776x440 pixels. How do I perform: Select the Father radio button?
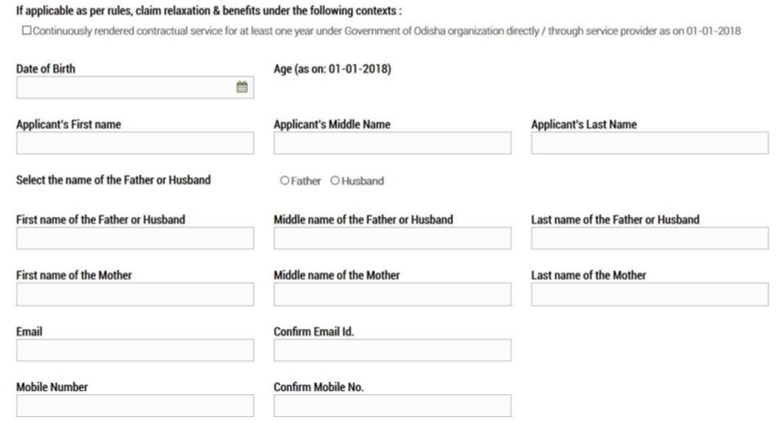285,181
